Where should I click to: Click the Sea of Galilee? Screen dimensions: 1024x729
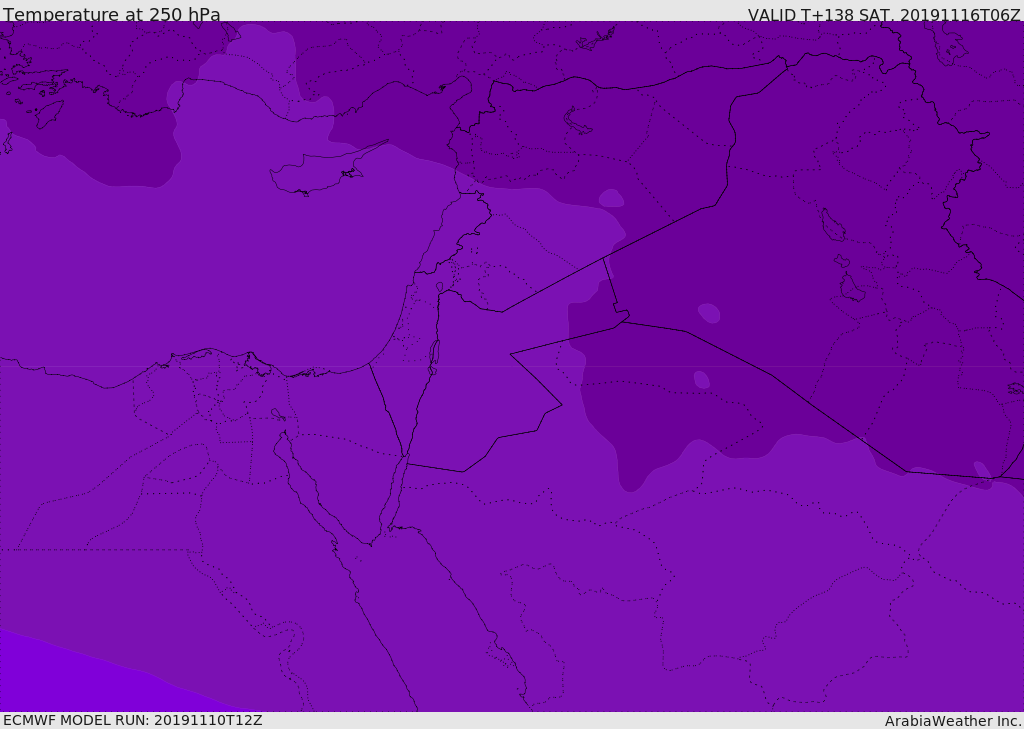pos(439,287)
